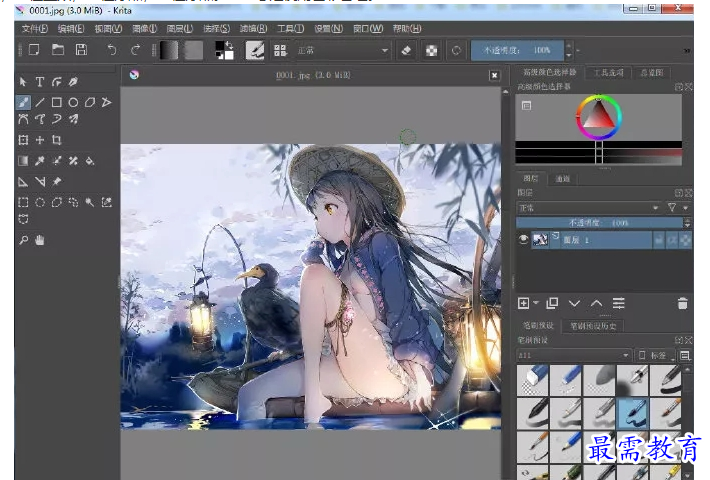
Task: Move layer up with the up chevron
Action: (x=596, y=303)
